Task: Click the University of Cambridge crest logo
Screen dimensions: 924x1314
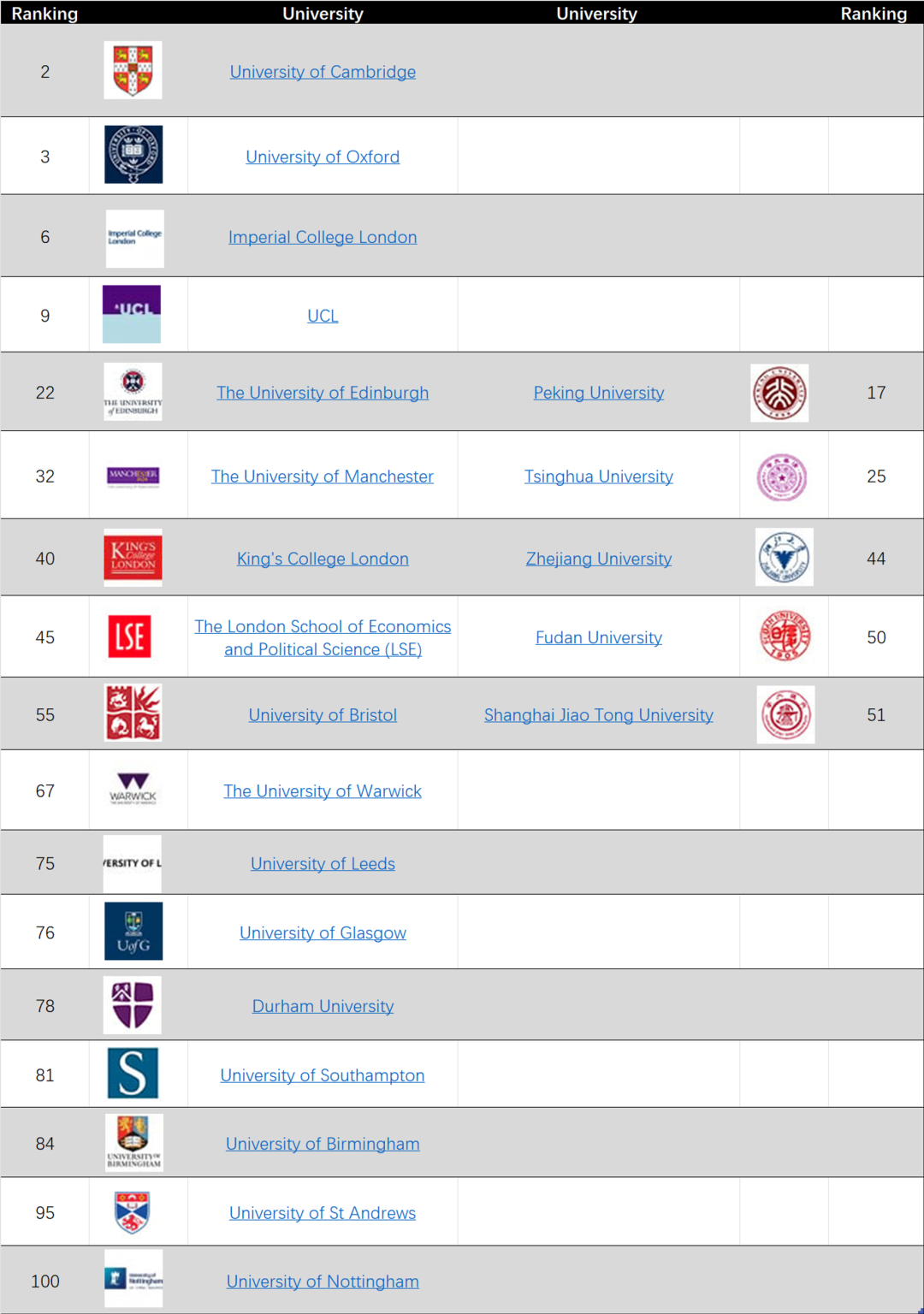Action: pos(133,70)
